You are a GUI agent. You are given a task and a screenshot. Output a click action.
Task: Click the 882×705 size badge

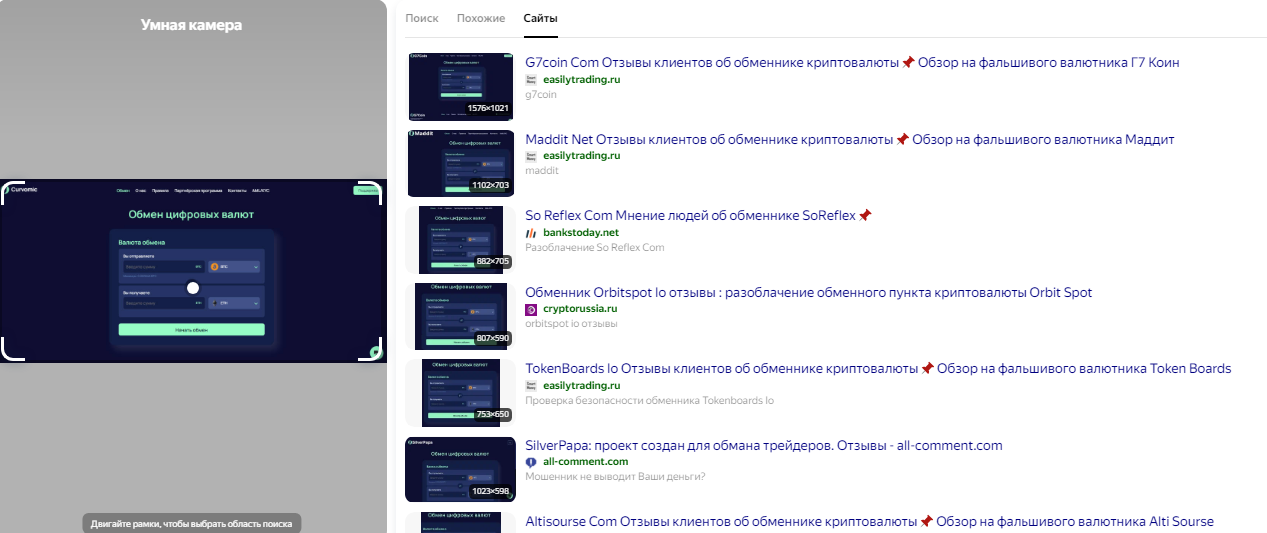pos(492,262)
